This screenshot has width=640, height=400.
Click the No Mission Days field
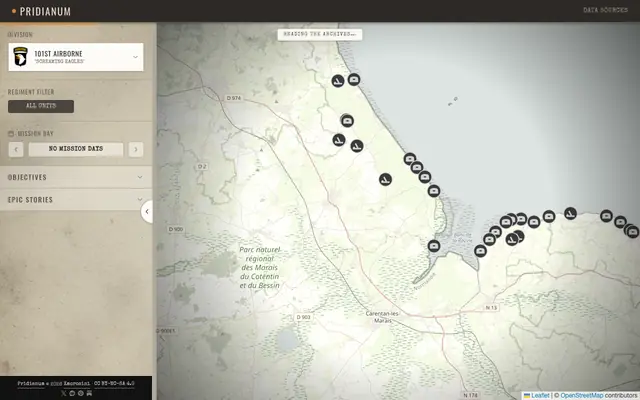coord(76,149)
